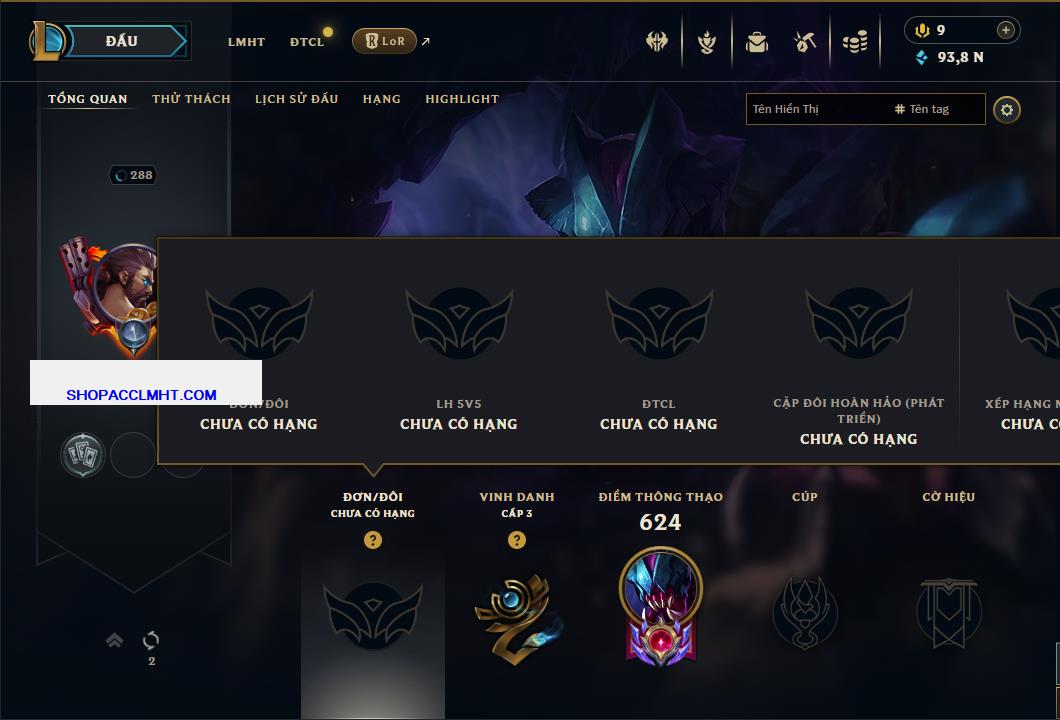
Task: Select the mastery champion emblem under 624
Action: coord(660,605)
